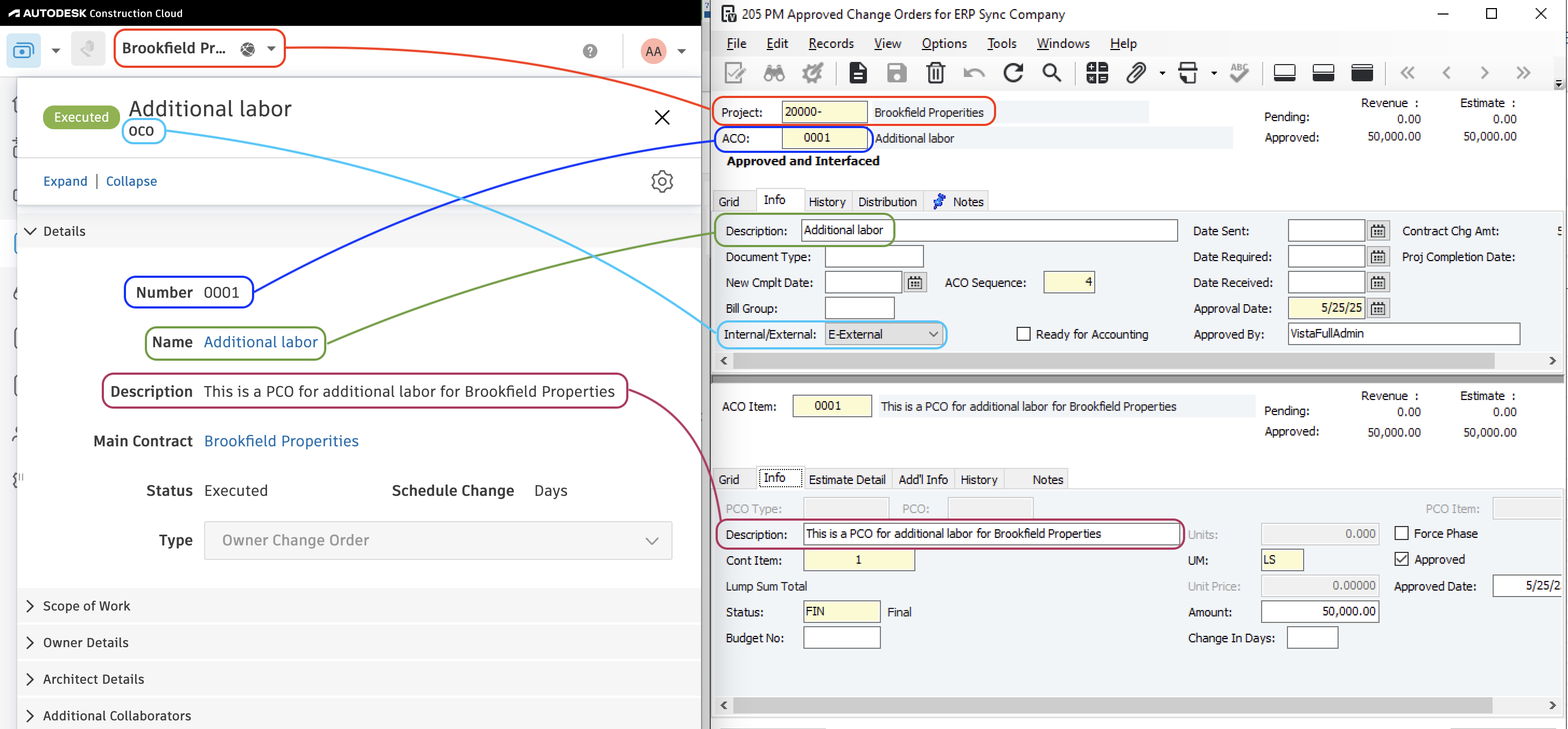The image size is (1568, 729).
Task: Toggle the Approved checkbox
Action: (x=1401, y=559)
